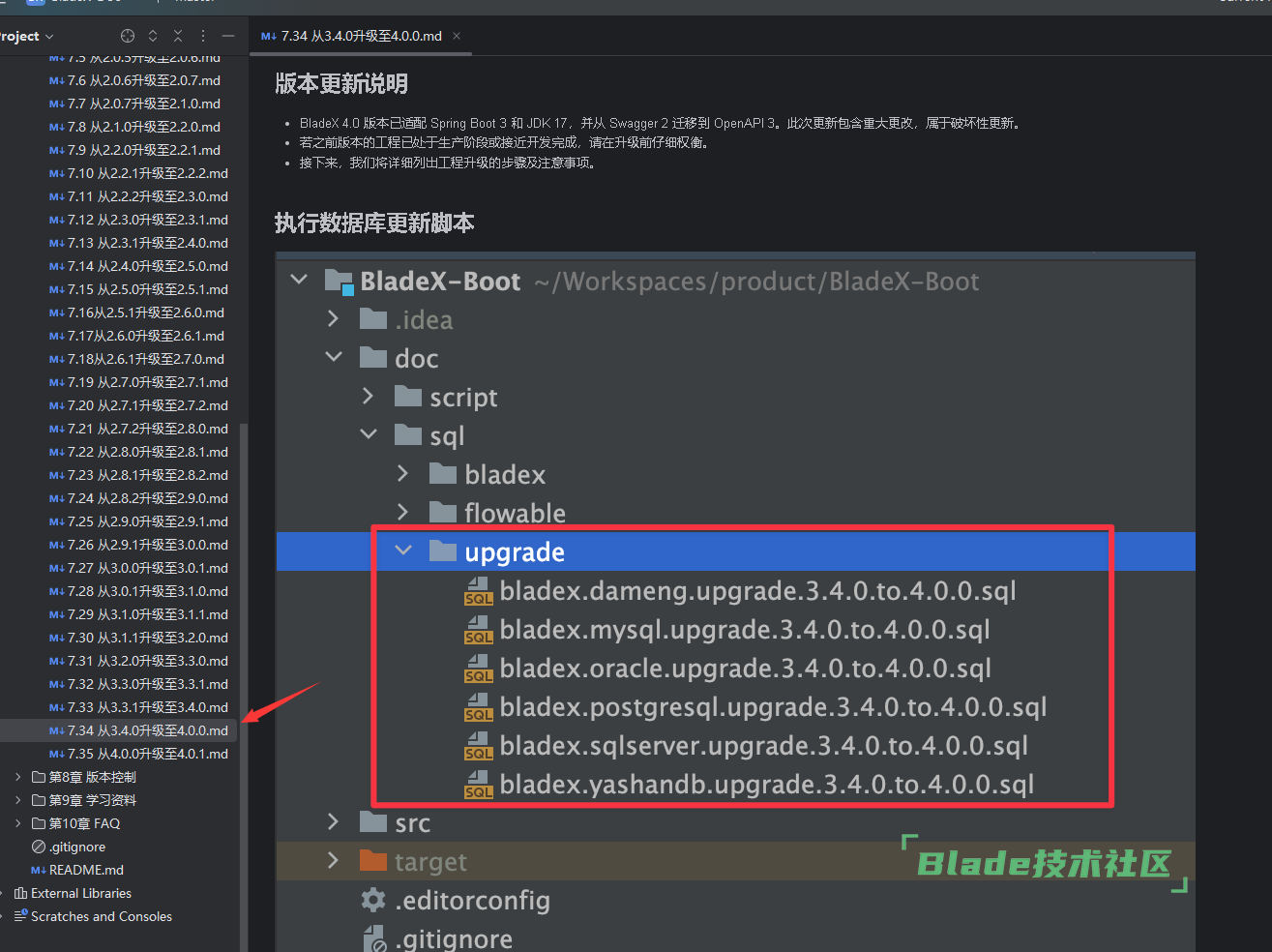This screenshot has width=1272, height=952.
Task: Click the External Libraries bar-chart icon
Action: click(x=20, y=893)
